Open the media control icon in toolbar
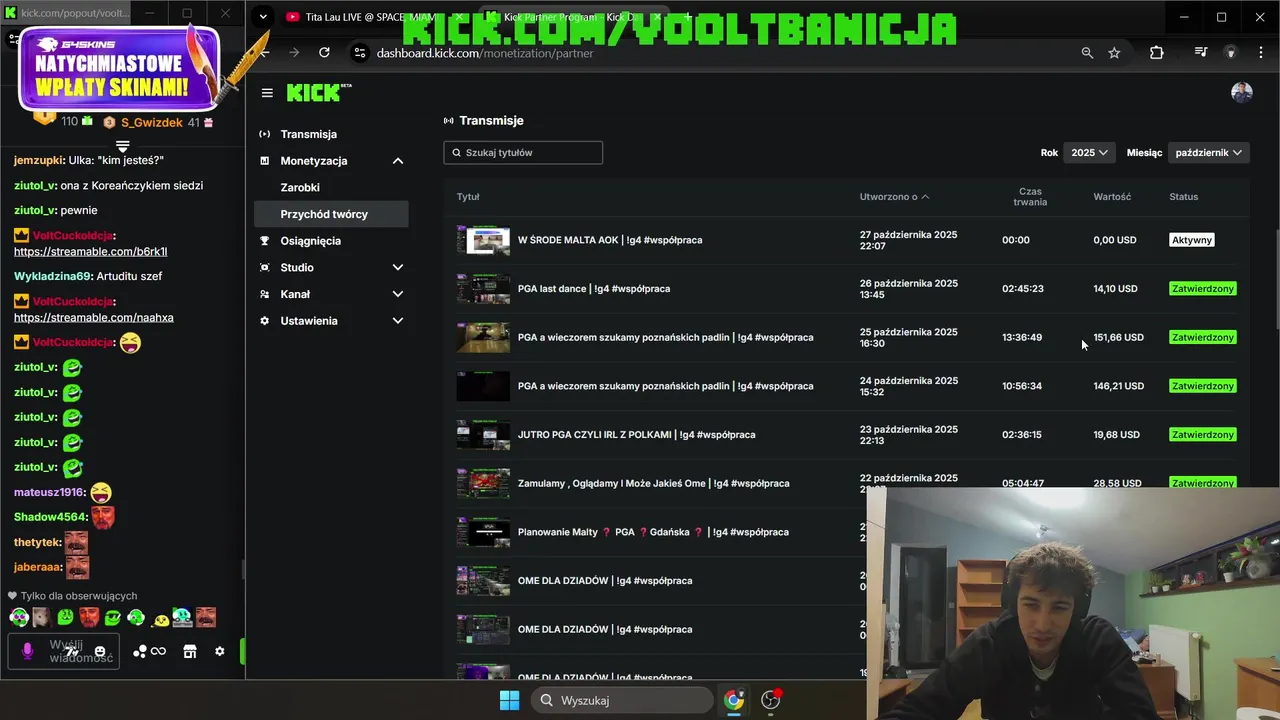The height and width of the screenshot is (720, 1280). 1201,53
